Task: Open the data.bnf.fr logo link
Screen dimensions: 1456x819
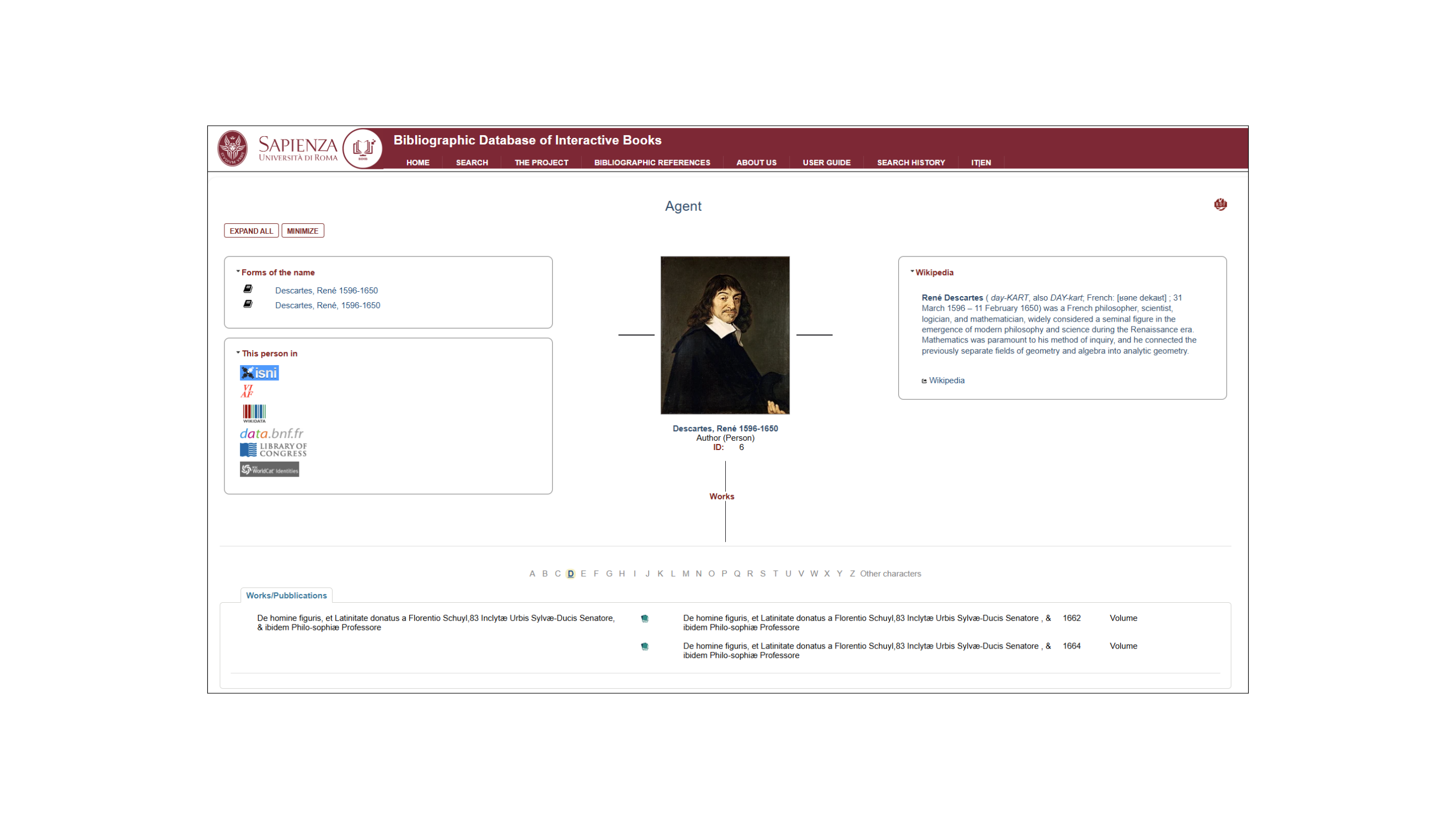Action: tap(271, 433)
